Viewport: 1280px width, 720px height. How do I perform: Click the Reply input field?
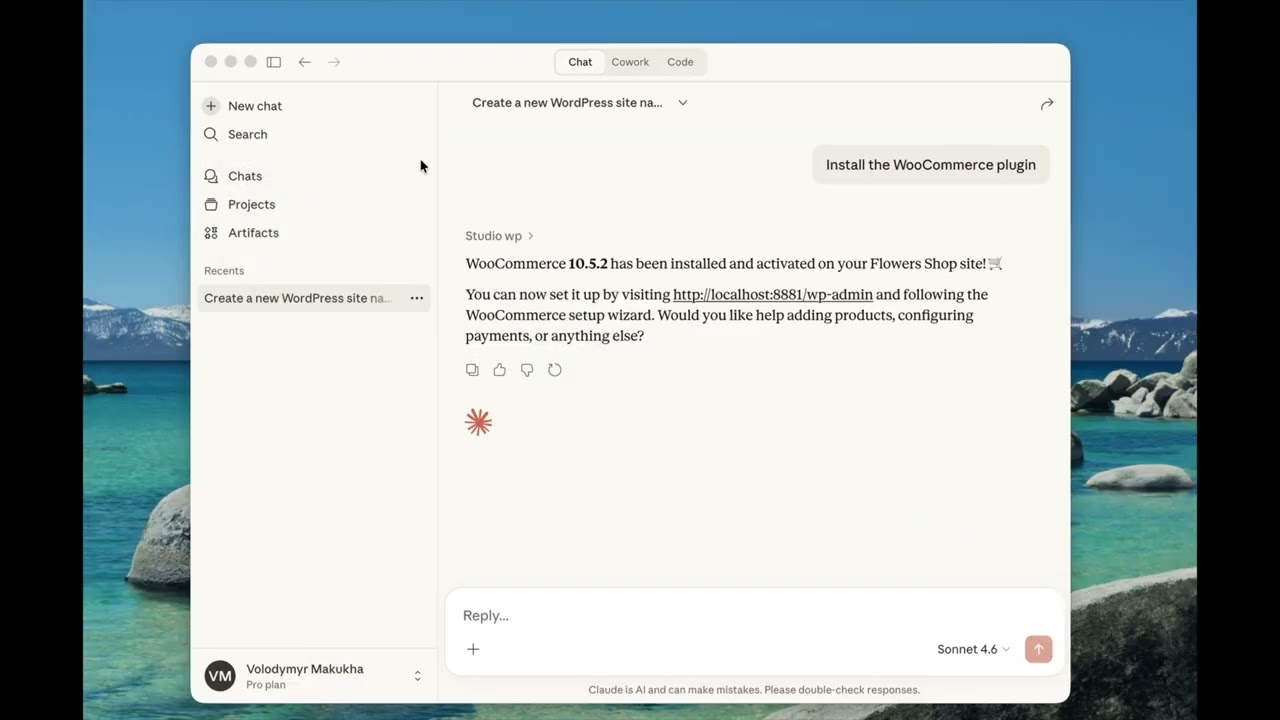pos(755,615)
